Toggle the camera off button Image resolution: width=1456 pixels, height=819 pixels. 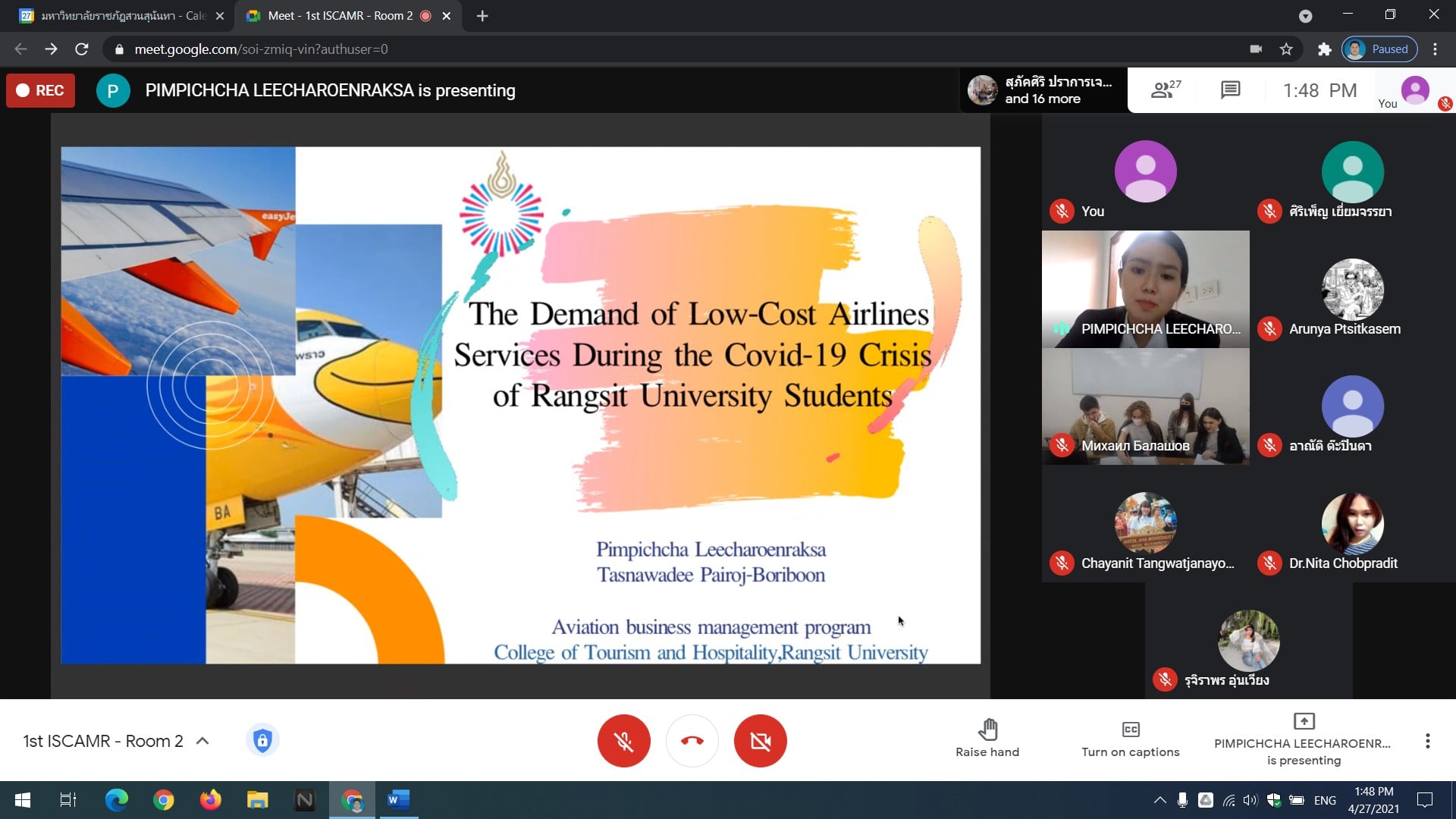tap(760, 741)
